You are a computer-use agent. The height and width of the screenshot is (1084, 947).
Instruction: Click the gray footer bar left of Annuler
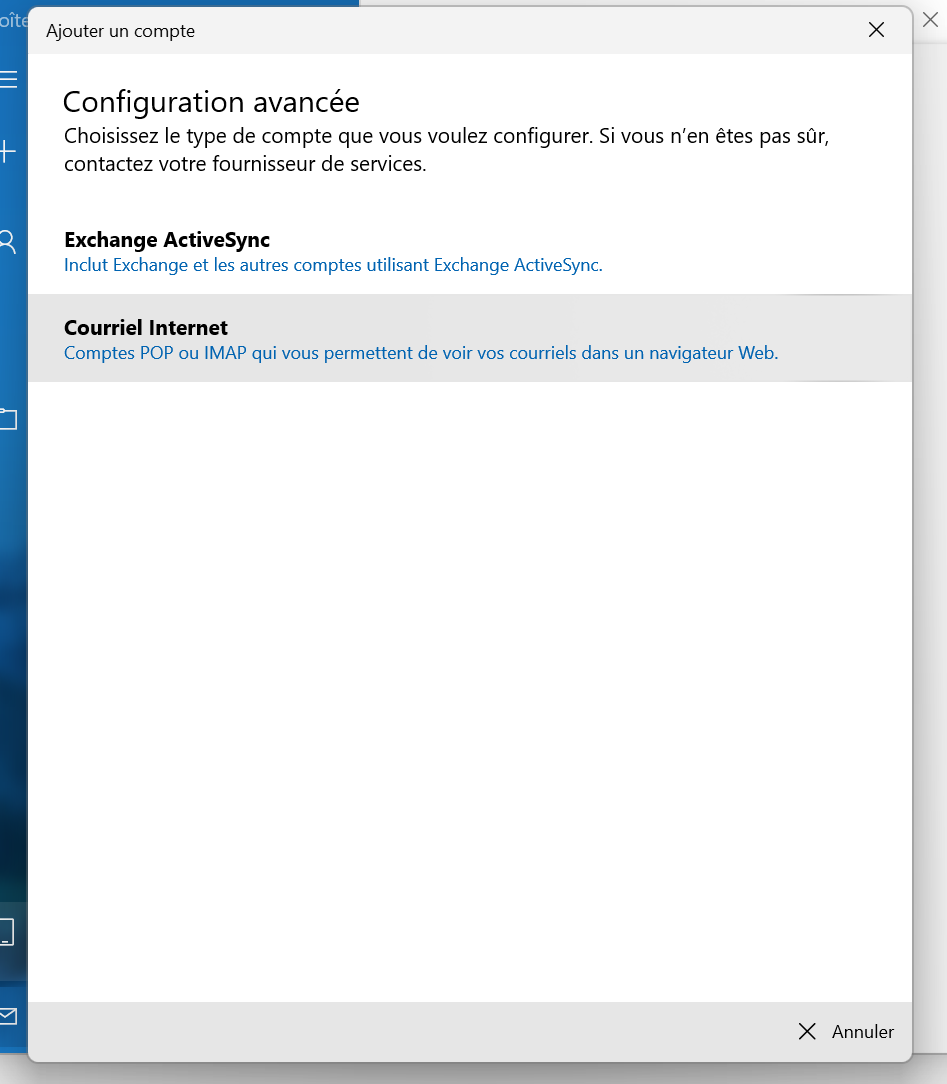[x=400, y=1031]
